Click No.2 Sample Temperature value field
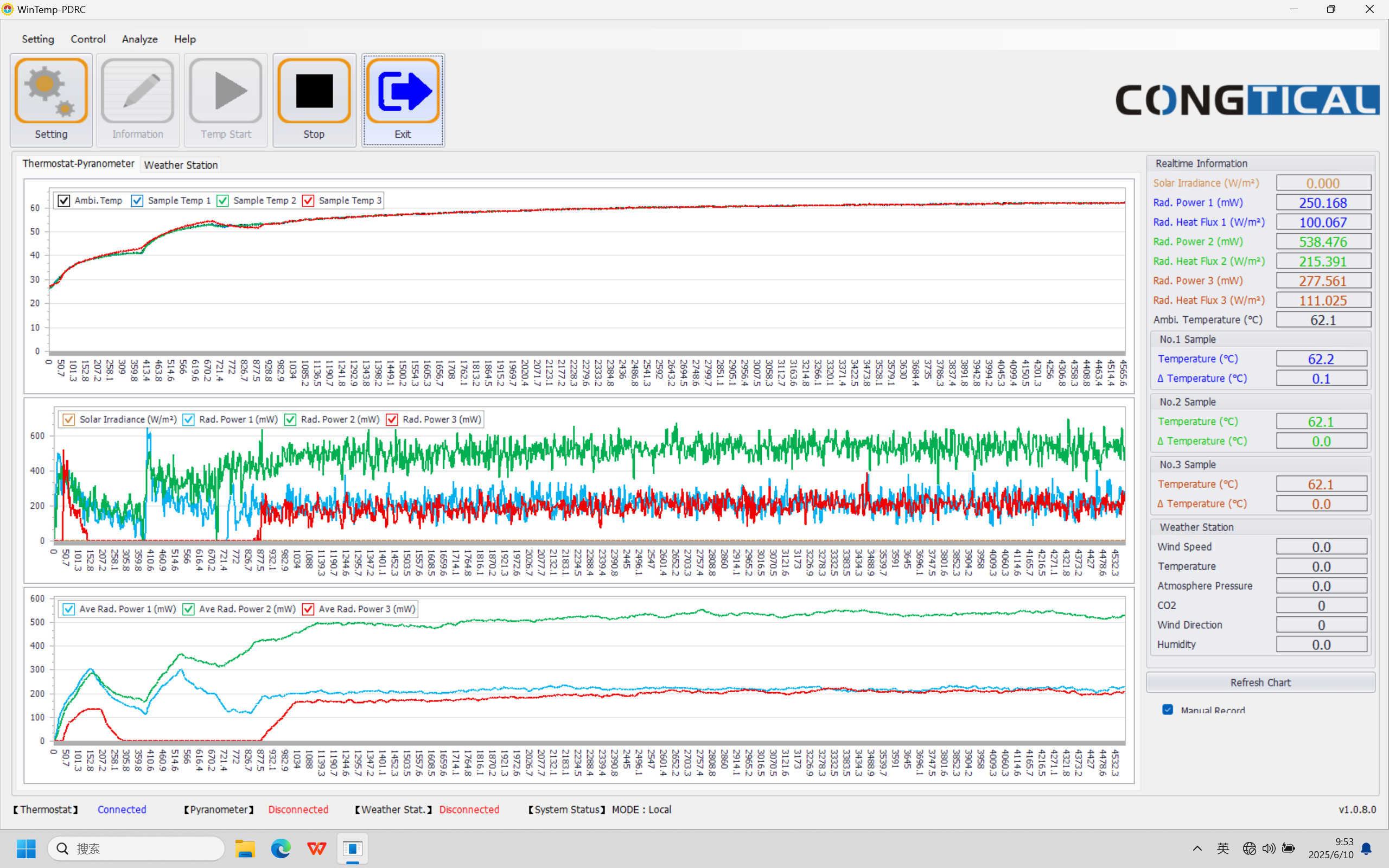 [x=1321, y=422]
